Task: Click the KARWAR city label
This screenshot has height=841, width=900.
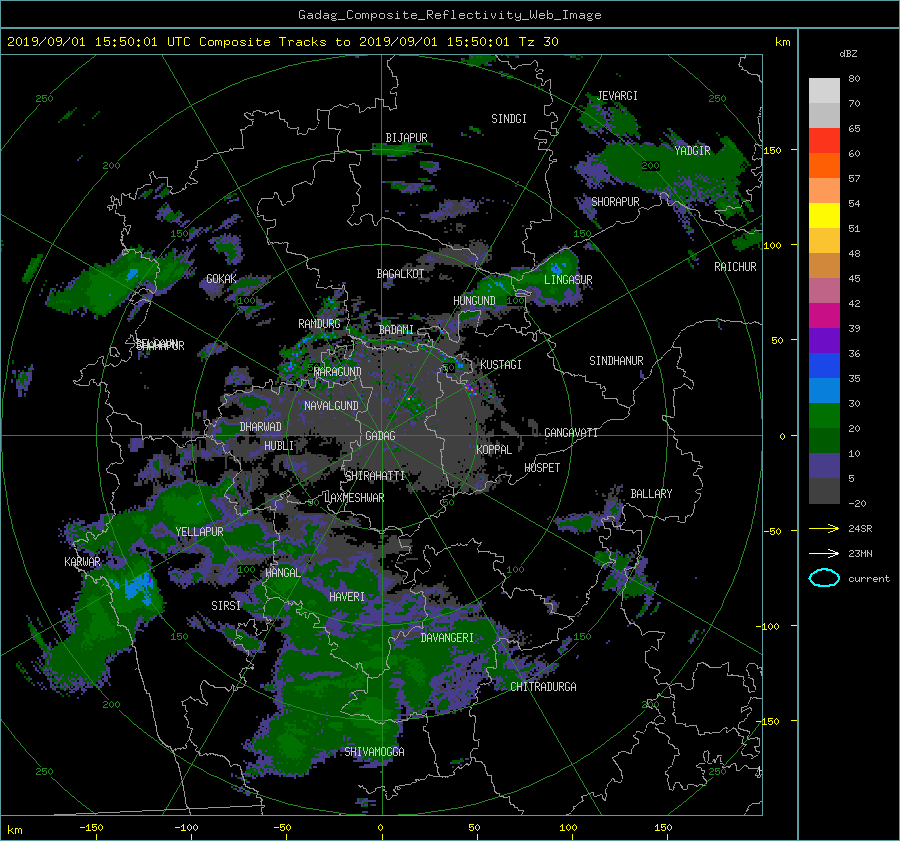Action: pos(82,562)
